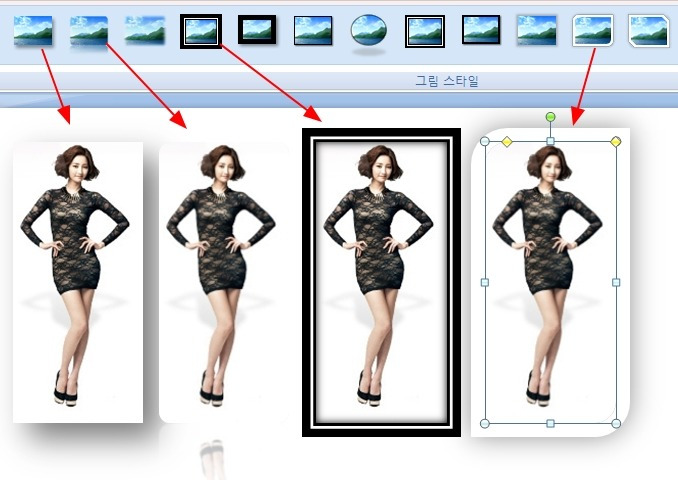Click the right yellow diamond adjustment handle
Viewport: 678px width, 480px height.
(616, 141)
